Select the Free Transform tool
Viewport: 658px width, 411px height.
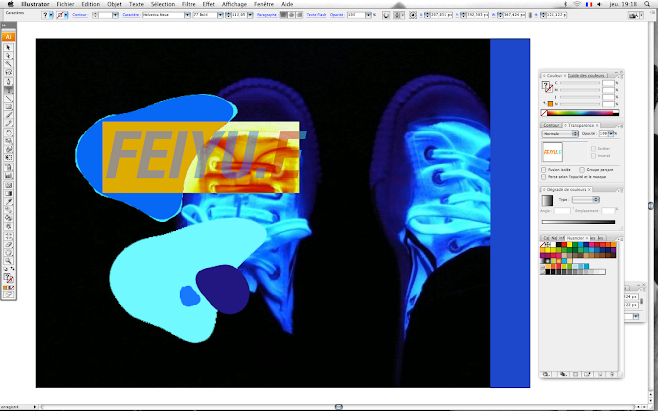point(8,158)
